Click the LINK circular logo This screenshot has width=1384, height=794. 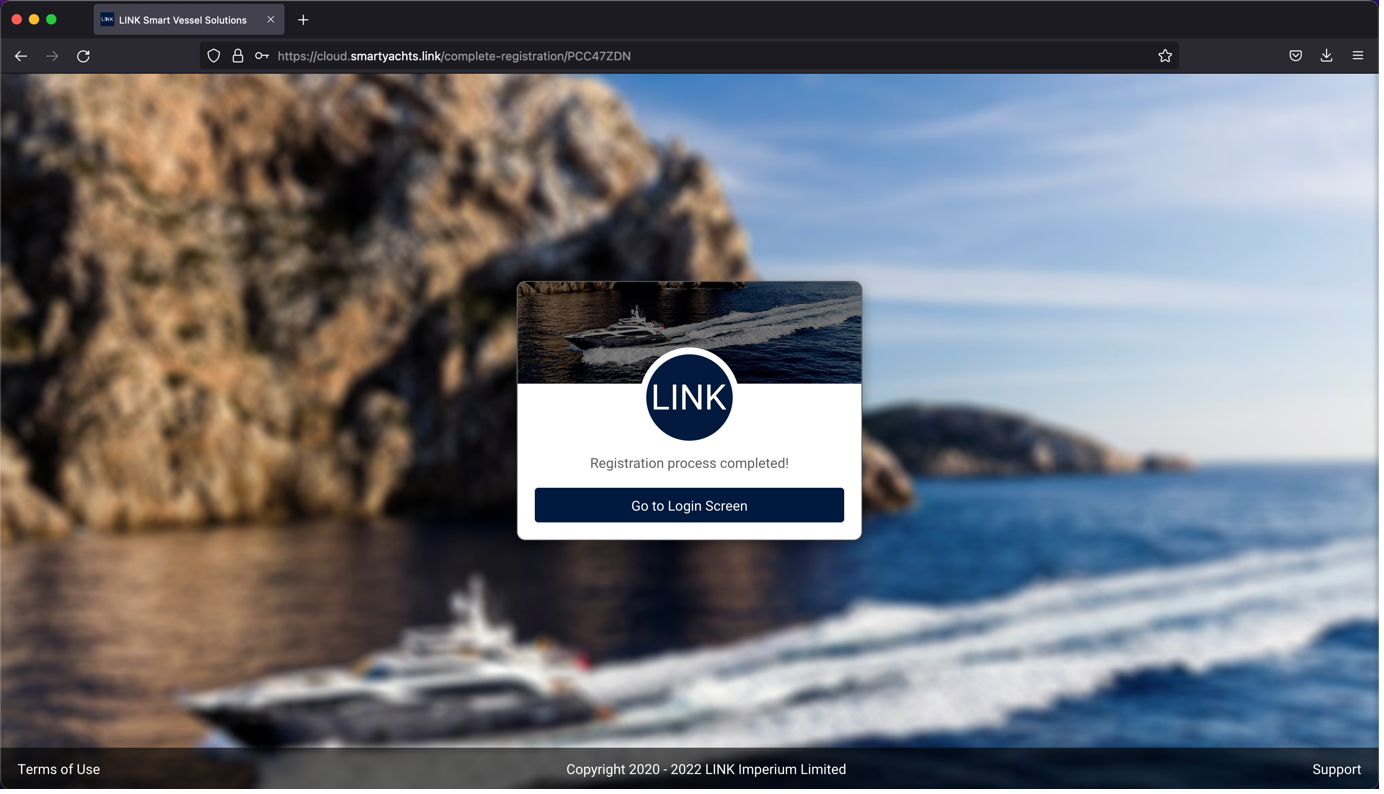(691, 397)
